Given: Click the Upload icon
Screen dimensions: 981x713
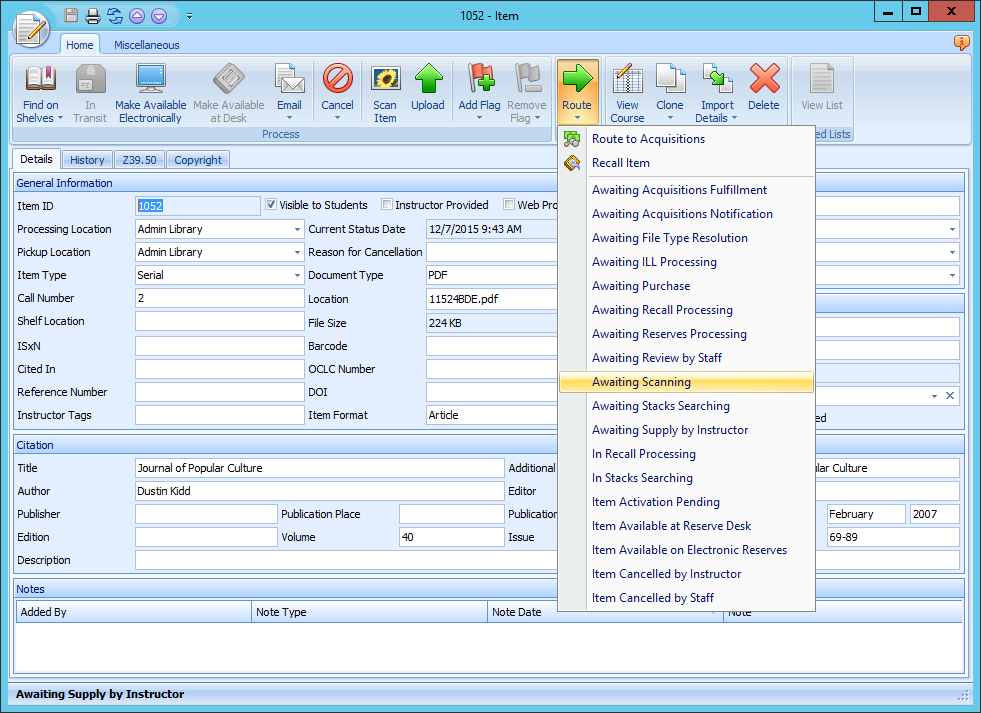Looking at the screenshot, I should click(x=428, y=90).
